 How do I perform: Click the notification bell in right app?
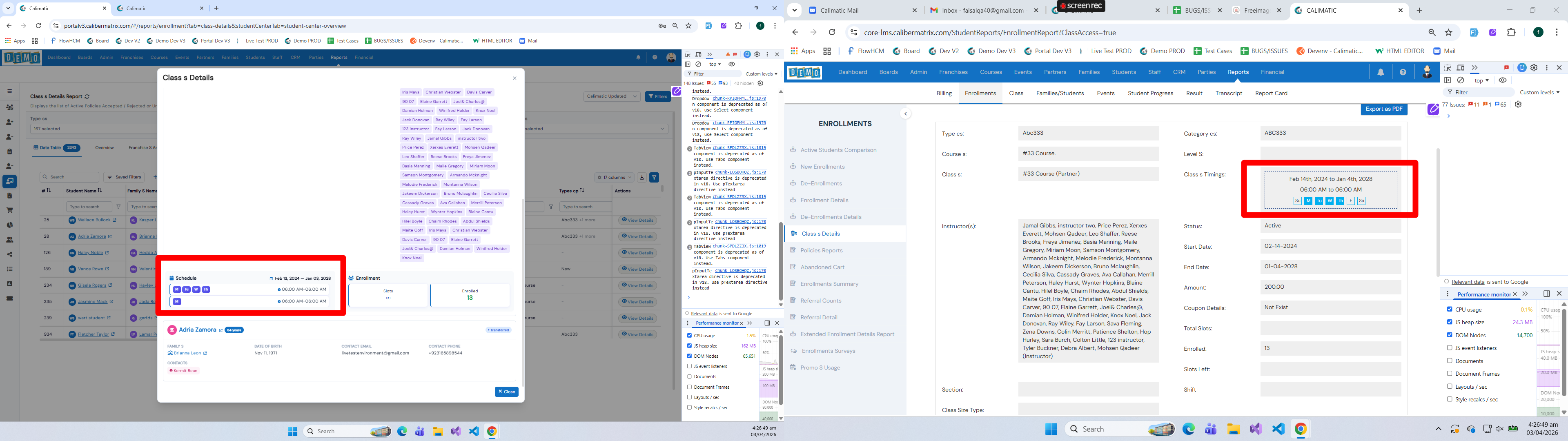pos(1381,72)
